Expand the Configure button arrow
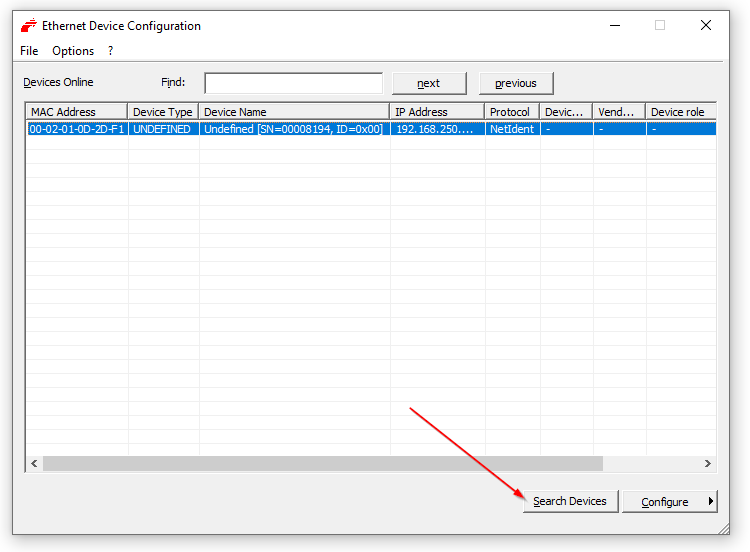 point(711,501)
